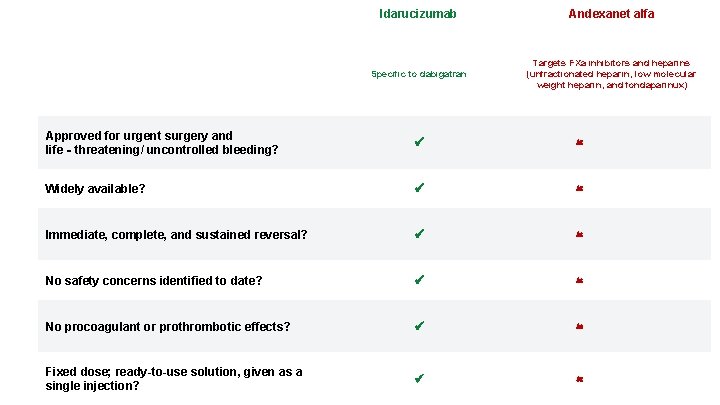Click 'No procoagulant or prothrombotic effects?' row label

[x=168, y=326]
